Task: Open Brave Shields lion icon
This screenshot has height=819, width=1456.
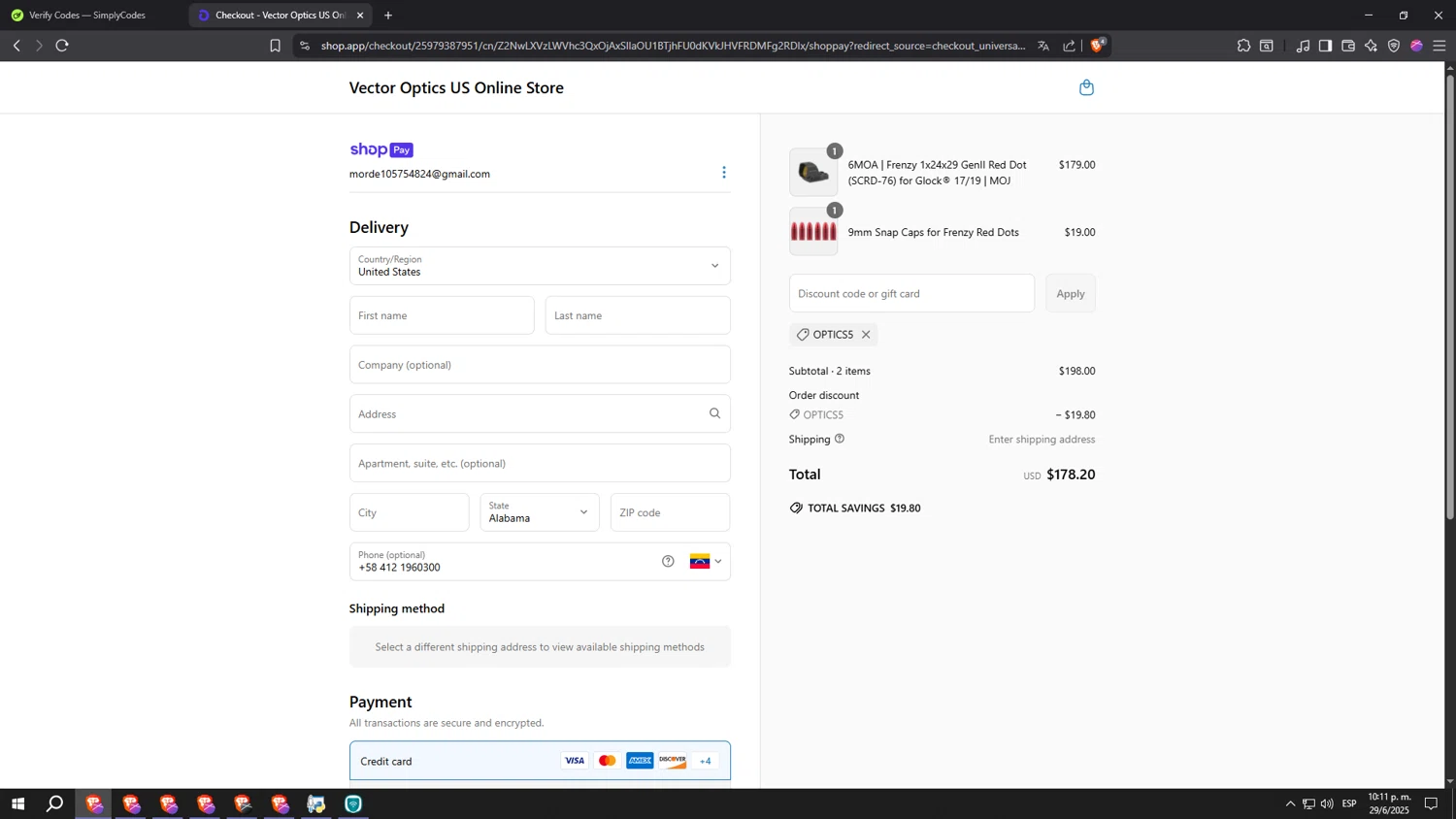Action: [1098, 45]
